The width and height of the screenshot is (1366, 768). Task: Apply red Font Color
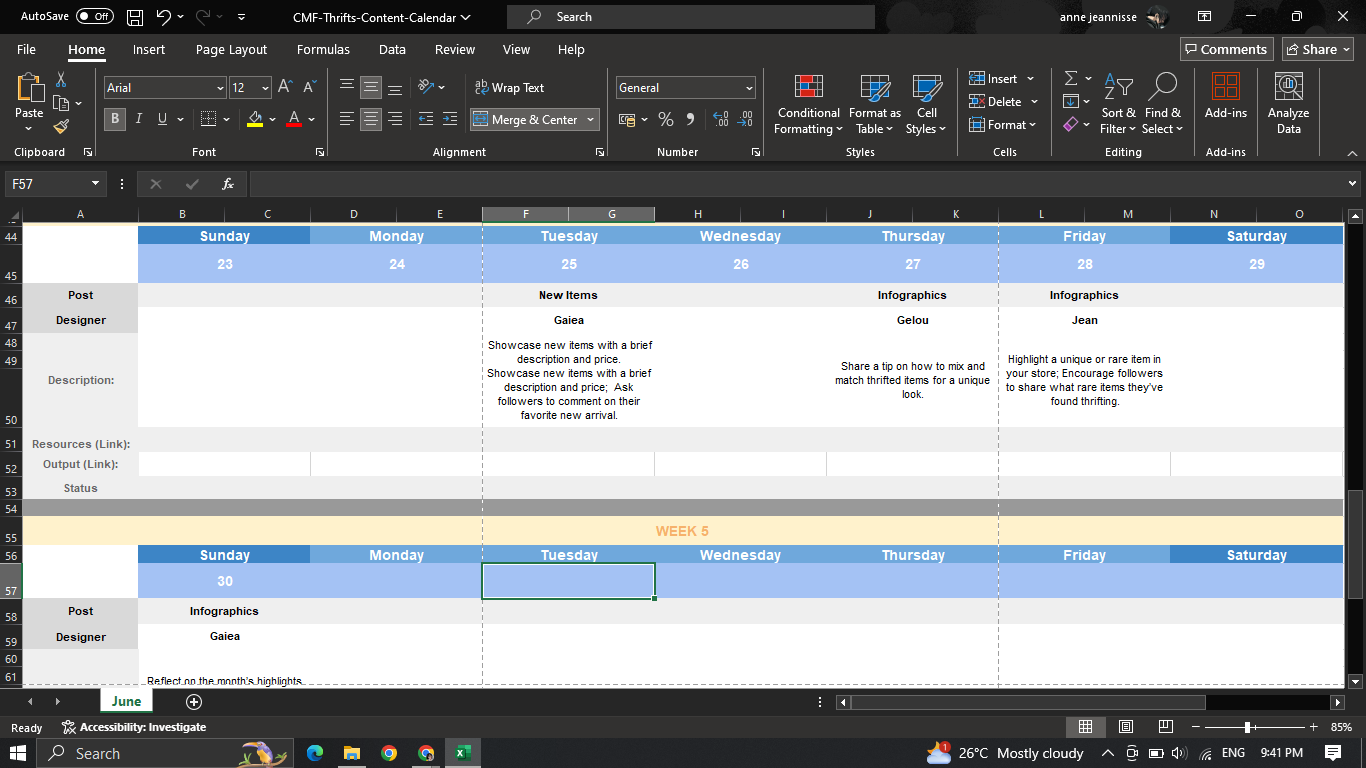294,119
